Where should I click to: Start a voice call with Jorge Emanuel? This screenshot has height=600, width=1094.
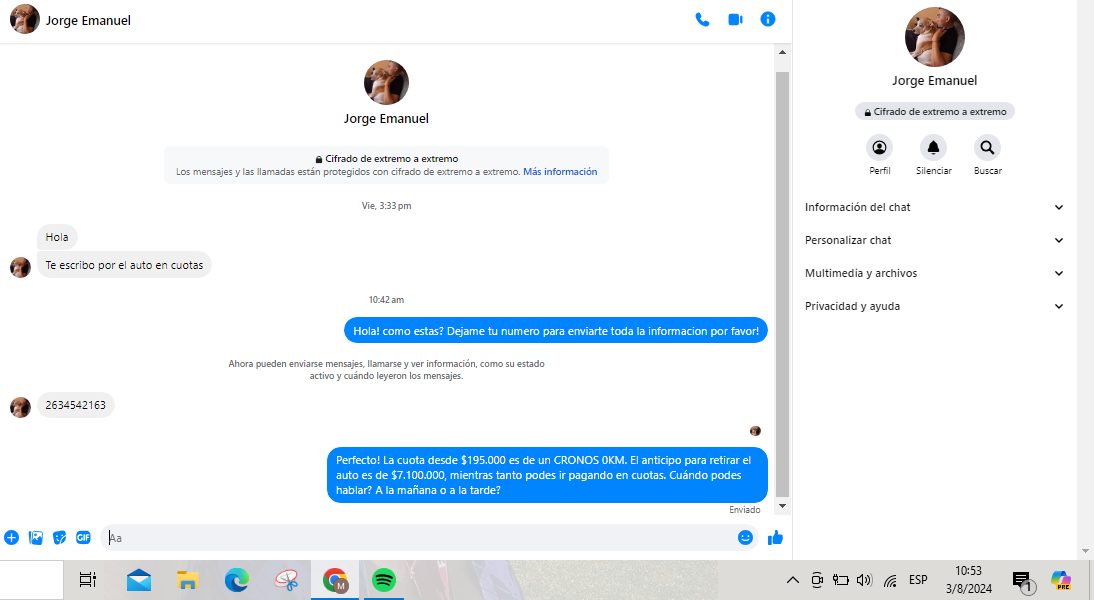coord(703,20)
